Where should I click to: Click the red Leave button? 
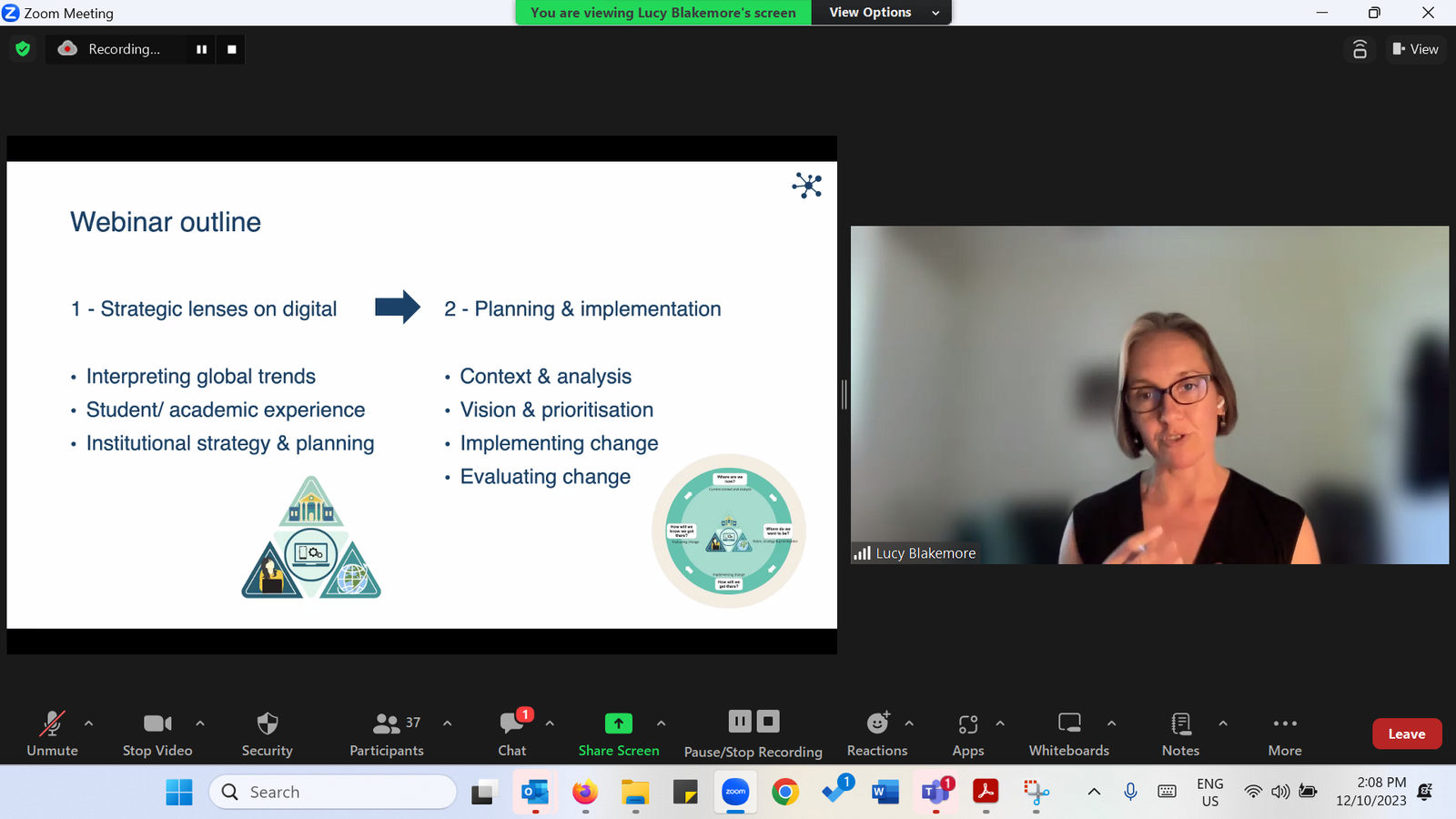click(1406, 733)
